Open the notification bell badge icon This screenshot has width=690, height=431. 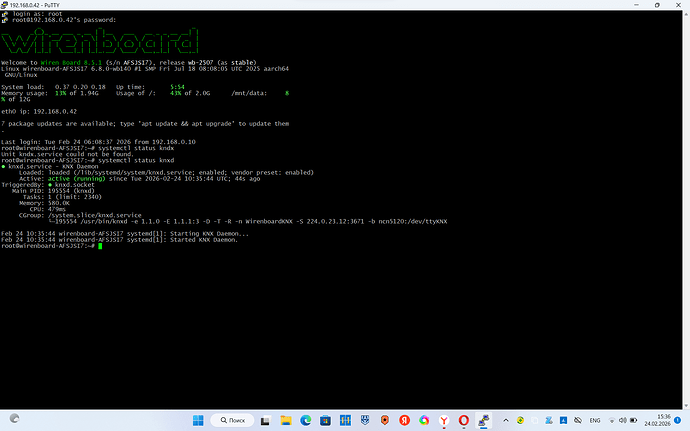tap(678, 420)
